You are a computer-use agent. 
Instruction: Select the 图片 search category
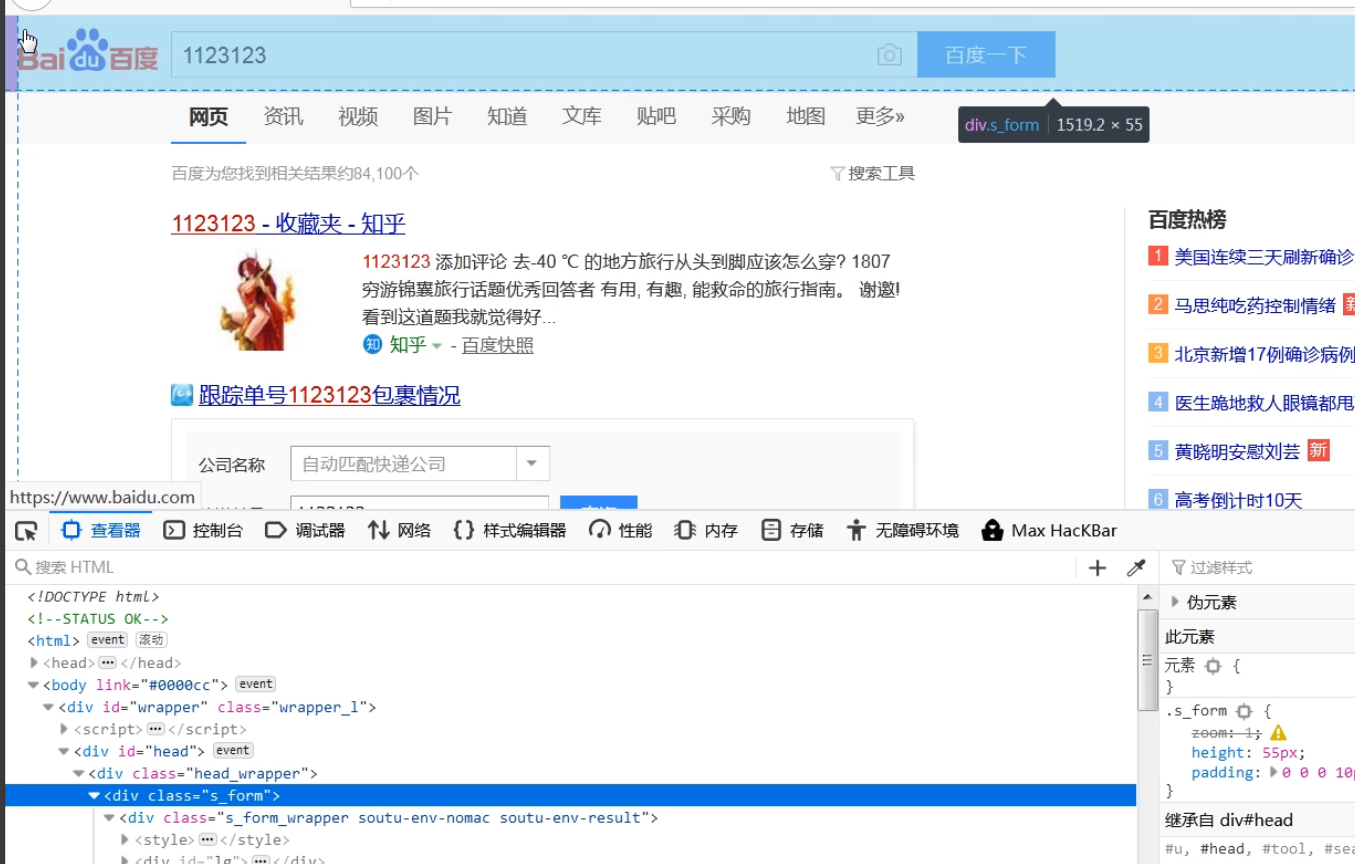point(432,117)
